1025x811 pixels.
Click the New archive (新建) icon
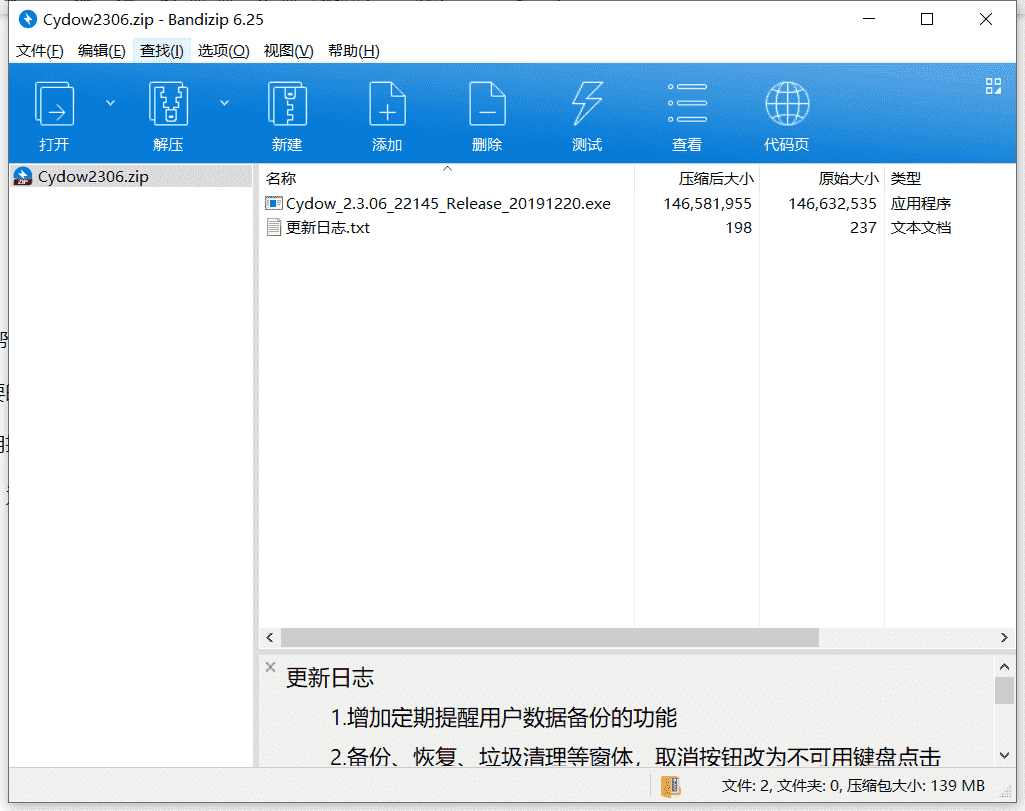[x=287, y=104]
